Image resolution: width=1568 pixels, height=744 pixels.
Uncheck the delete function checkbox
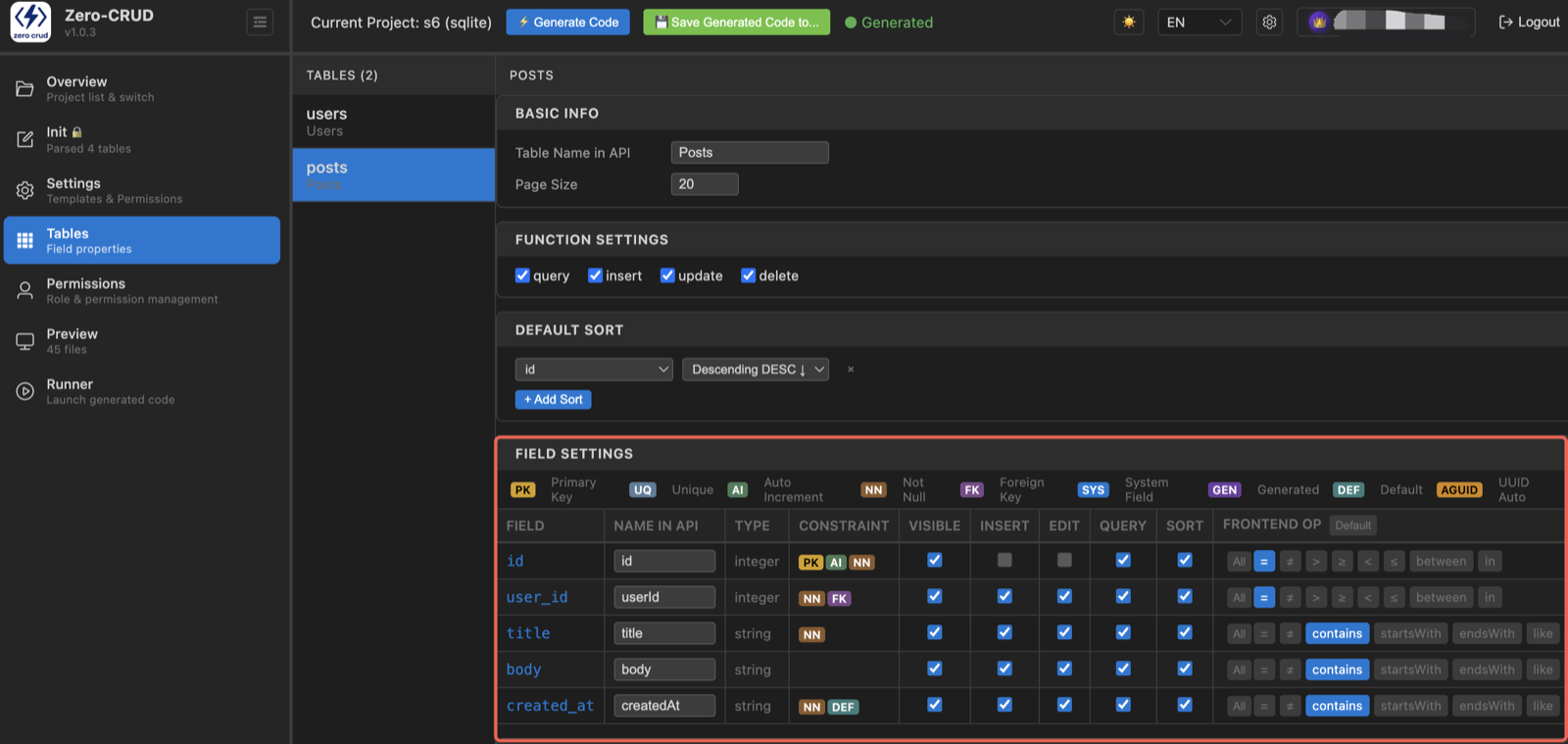[749, 275]
